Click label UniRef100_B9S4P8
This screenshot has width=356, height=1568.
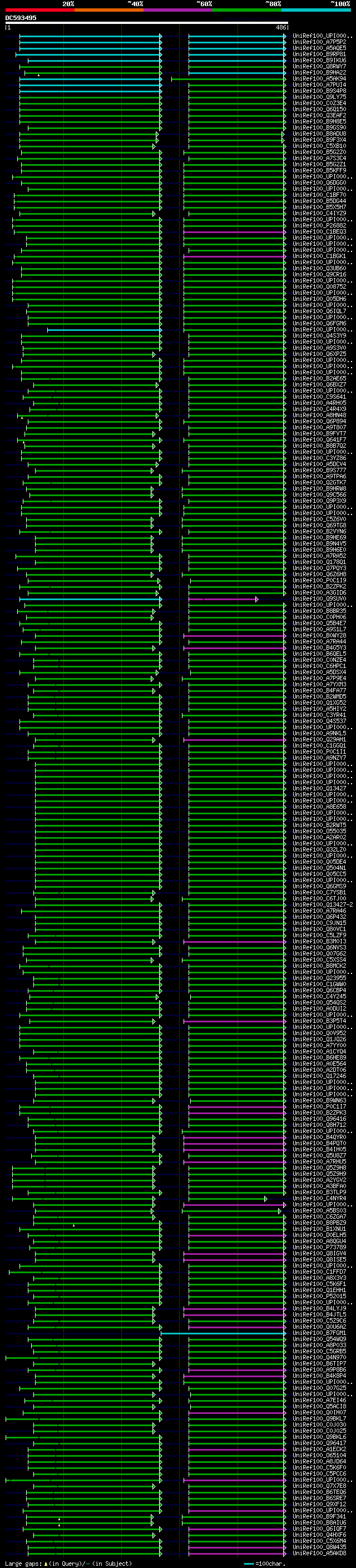319,91
